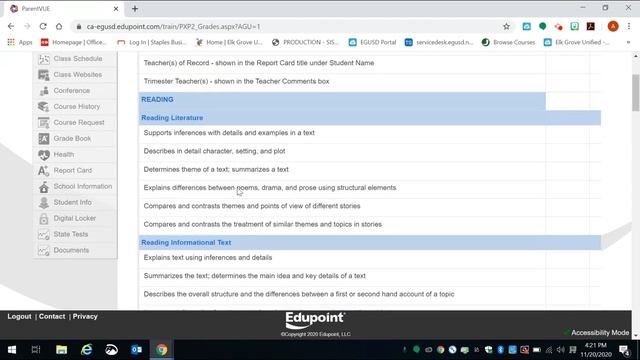640x360 pixels.
Task: Open Student Info person icon
Action: point(44,202)
